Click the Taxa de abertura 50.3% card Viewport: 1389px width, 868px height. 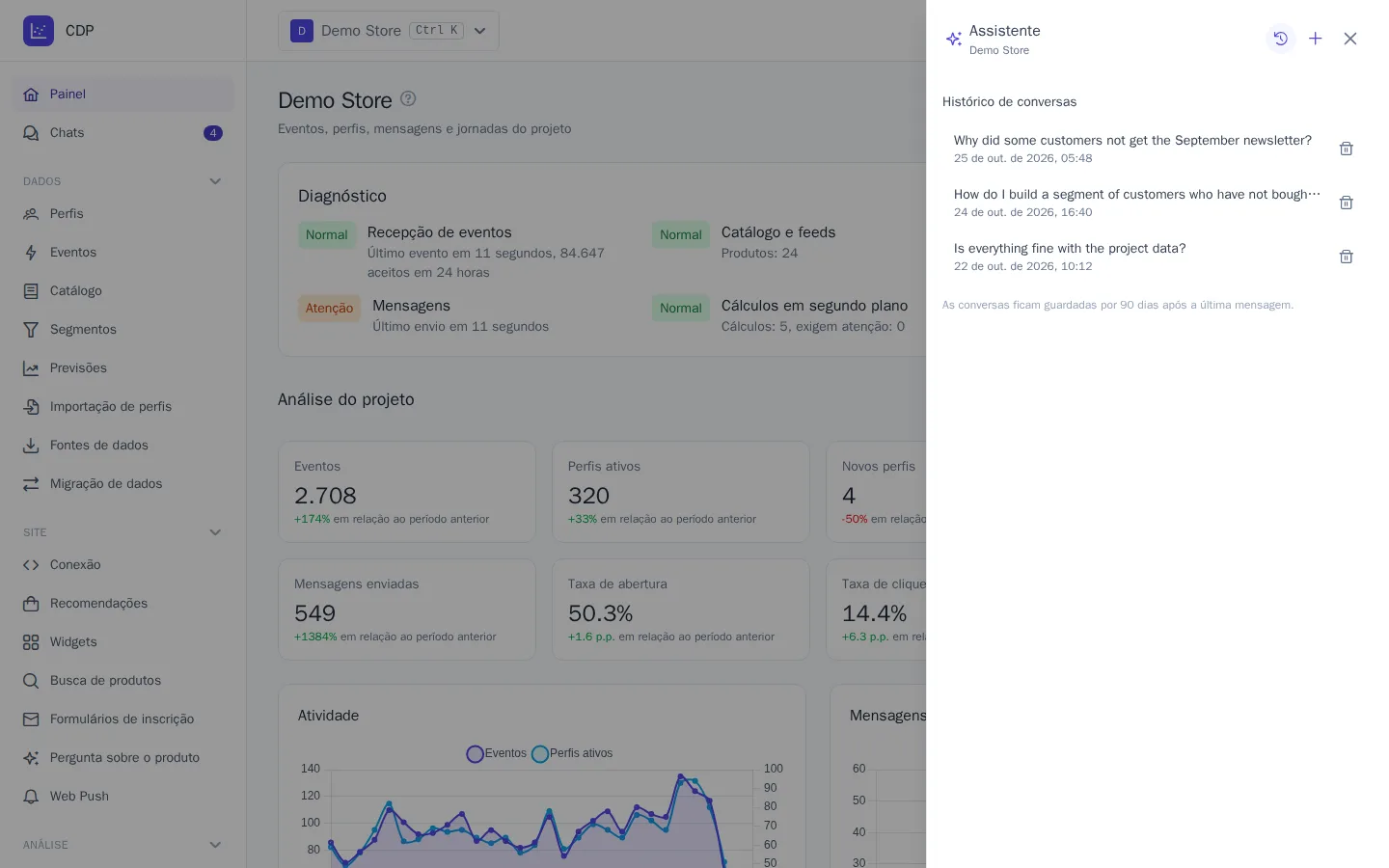pos(681,610)
